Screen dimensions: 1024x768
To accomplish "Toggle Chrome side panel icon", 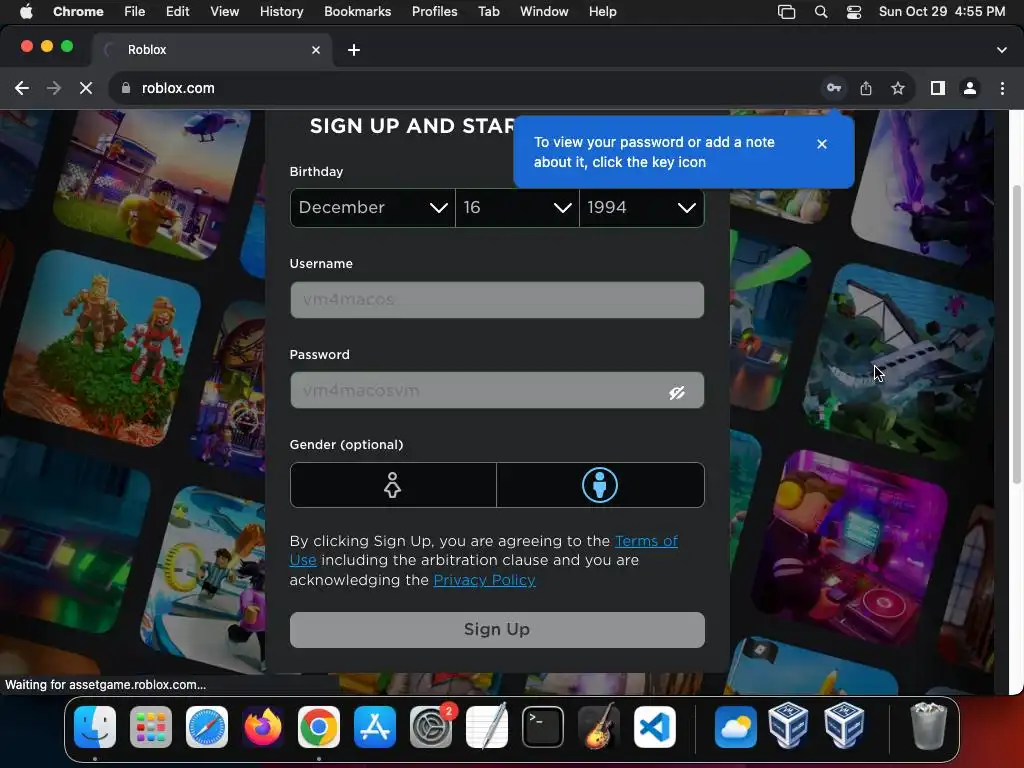I will point(938,88).
